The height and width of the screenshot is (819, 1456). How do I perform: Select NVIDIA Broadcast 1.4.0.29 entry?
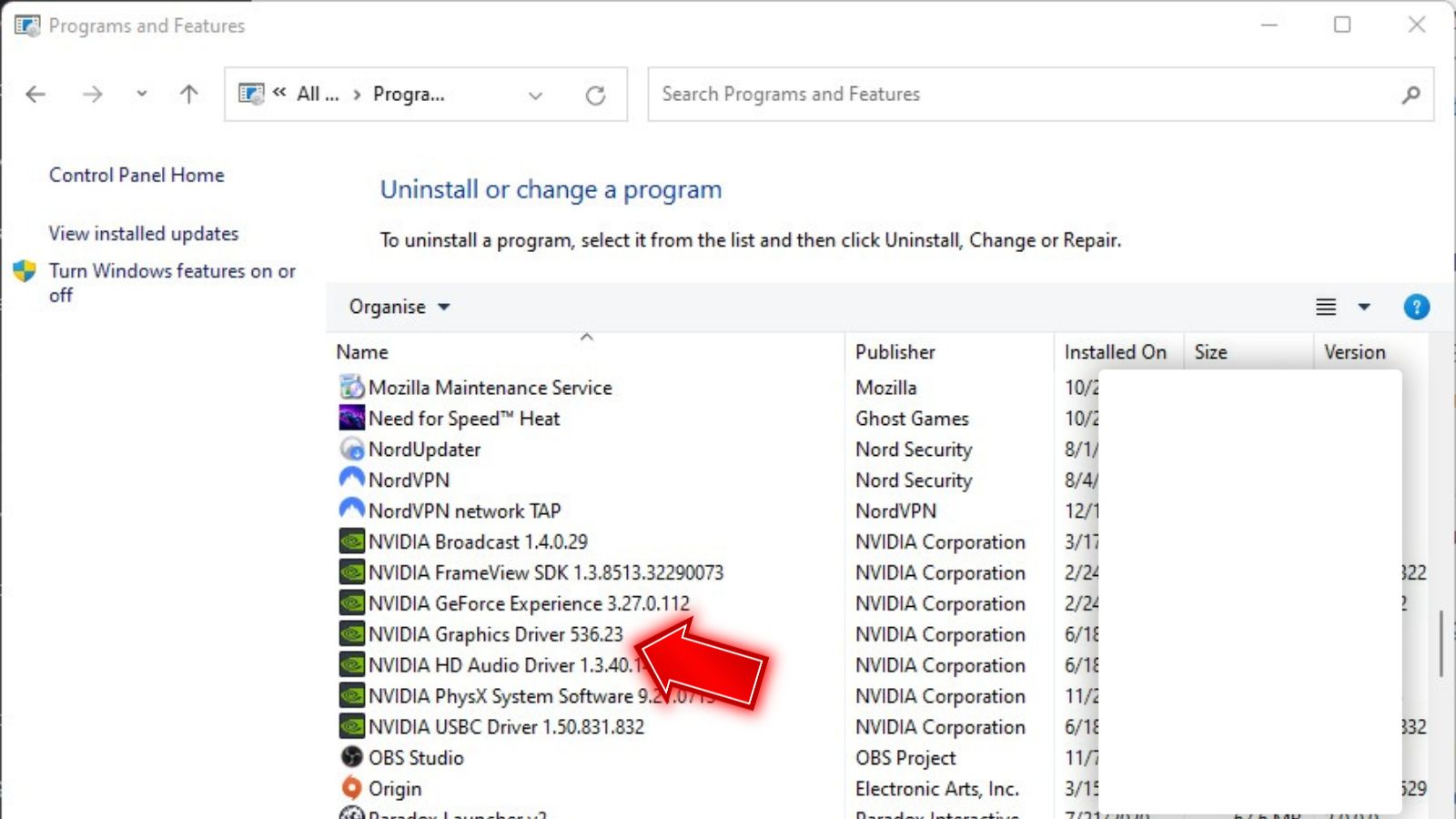[x=478, y=542]
